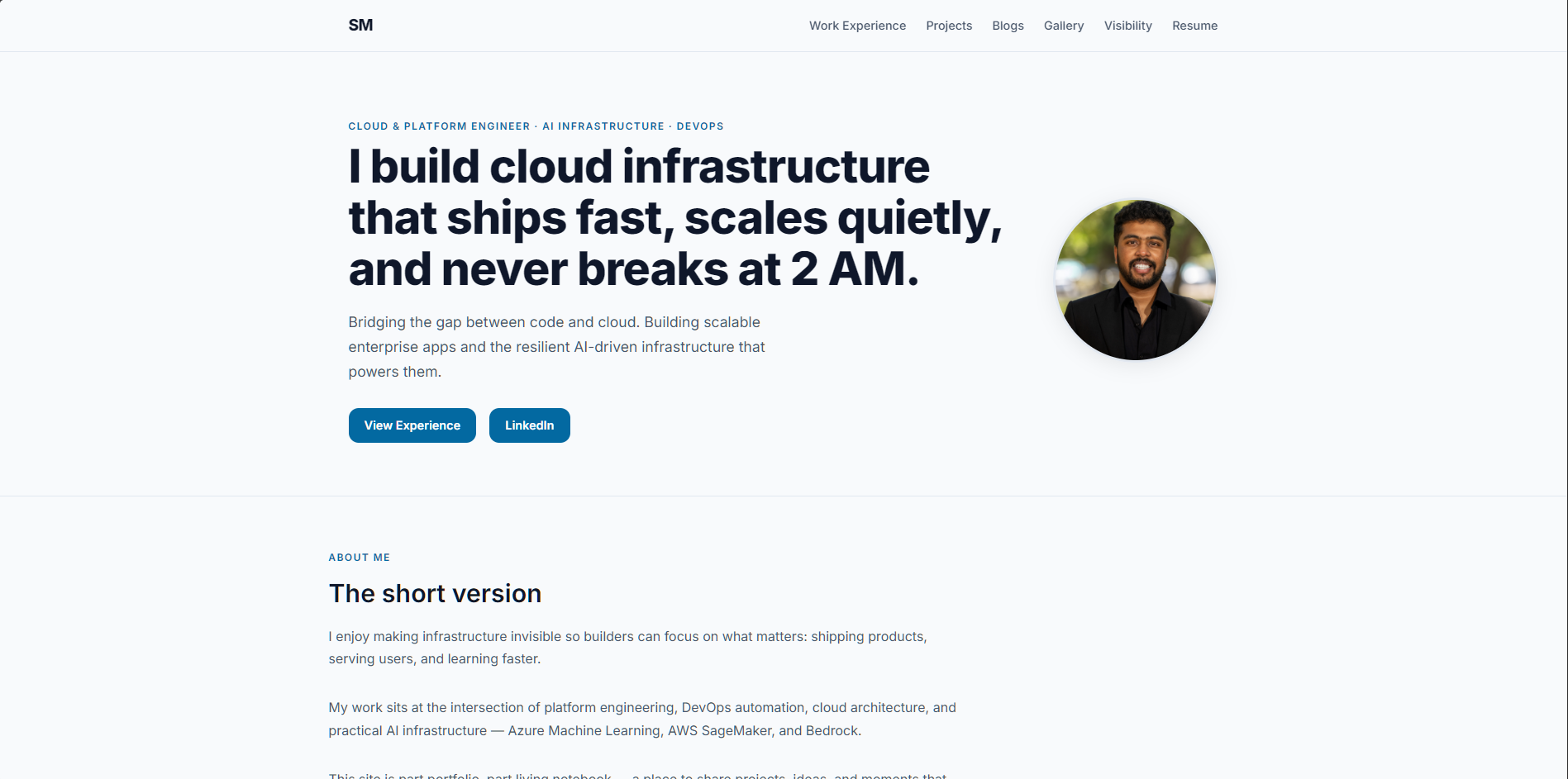1568x779 pixels.
Task: Click the DEVOPS label in the tagline
Action: (x=700, y=126)
